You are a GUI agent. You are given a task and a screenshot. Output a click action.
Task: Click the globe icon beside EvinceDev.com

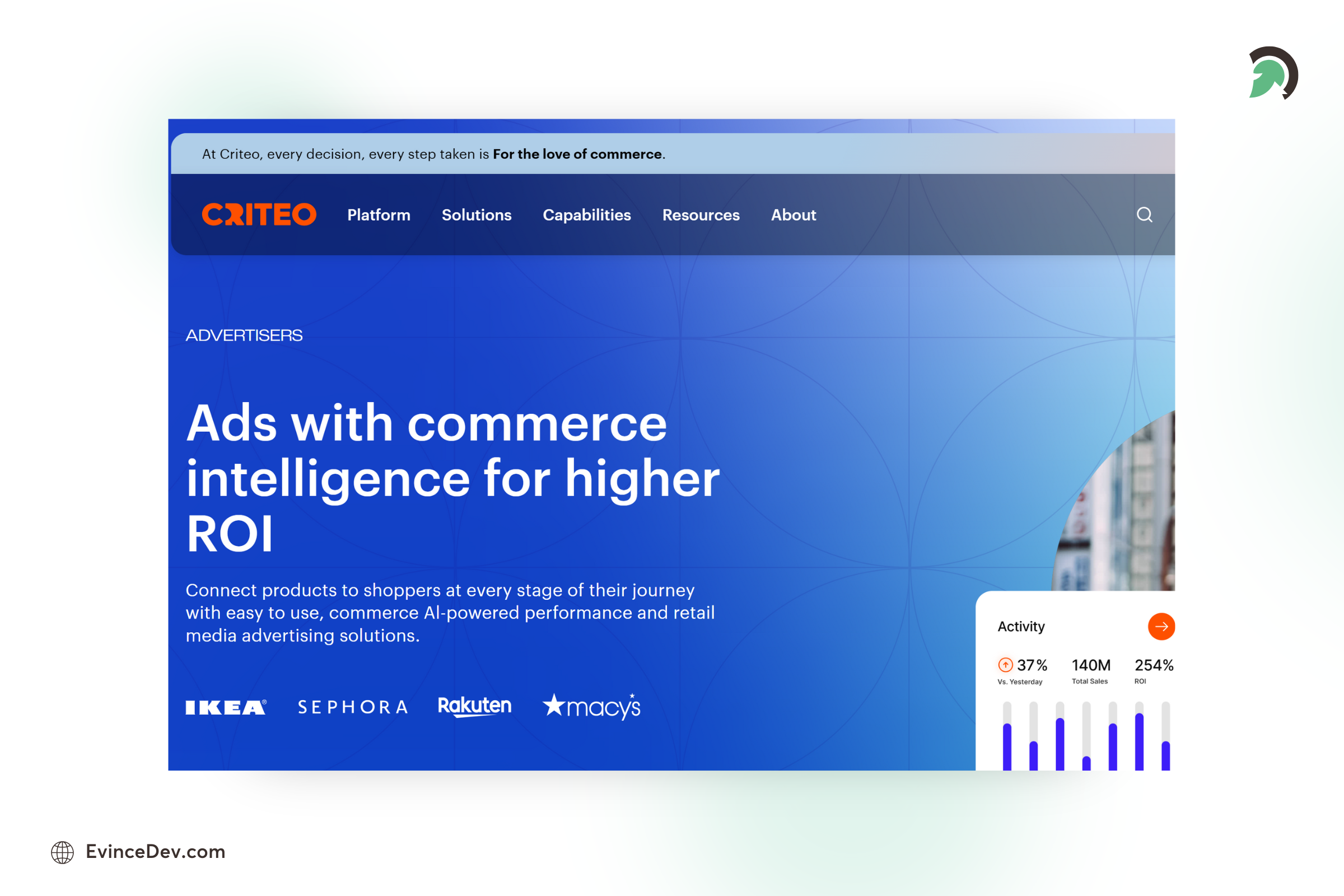63,852
